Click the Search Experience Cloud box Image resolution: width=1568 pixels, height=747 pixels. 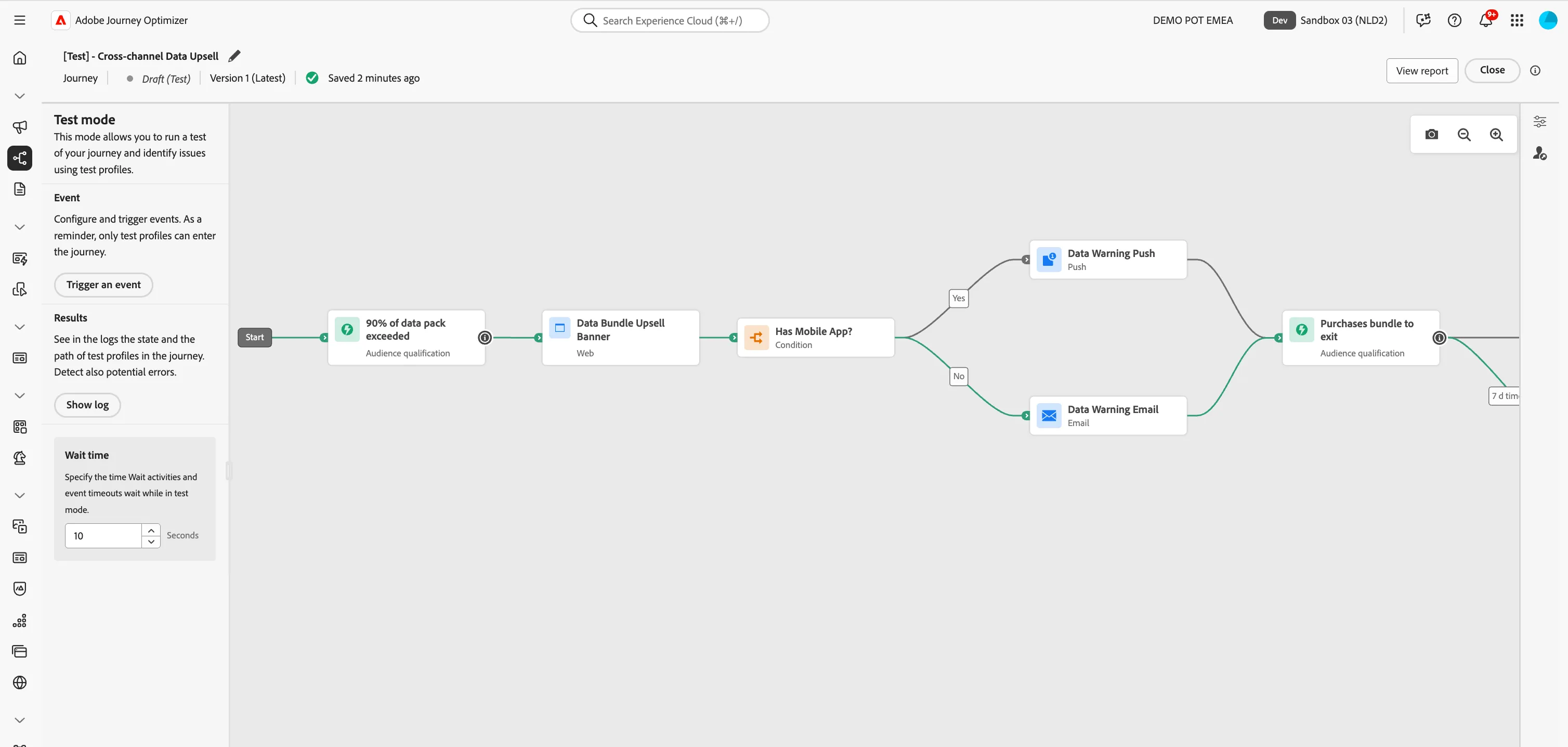(670, 21)
